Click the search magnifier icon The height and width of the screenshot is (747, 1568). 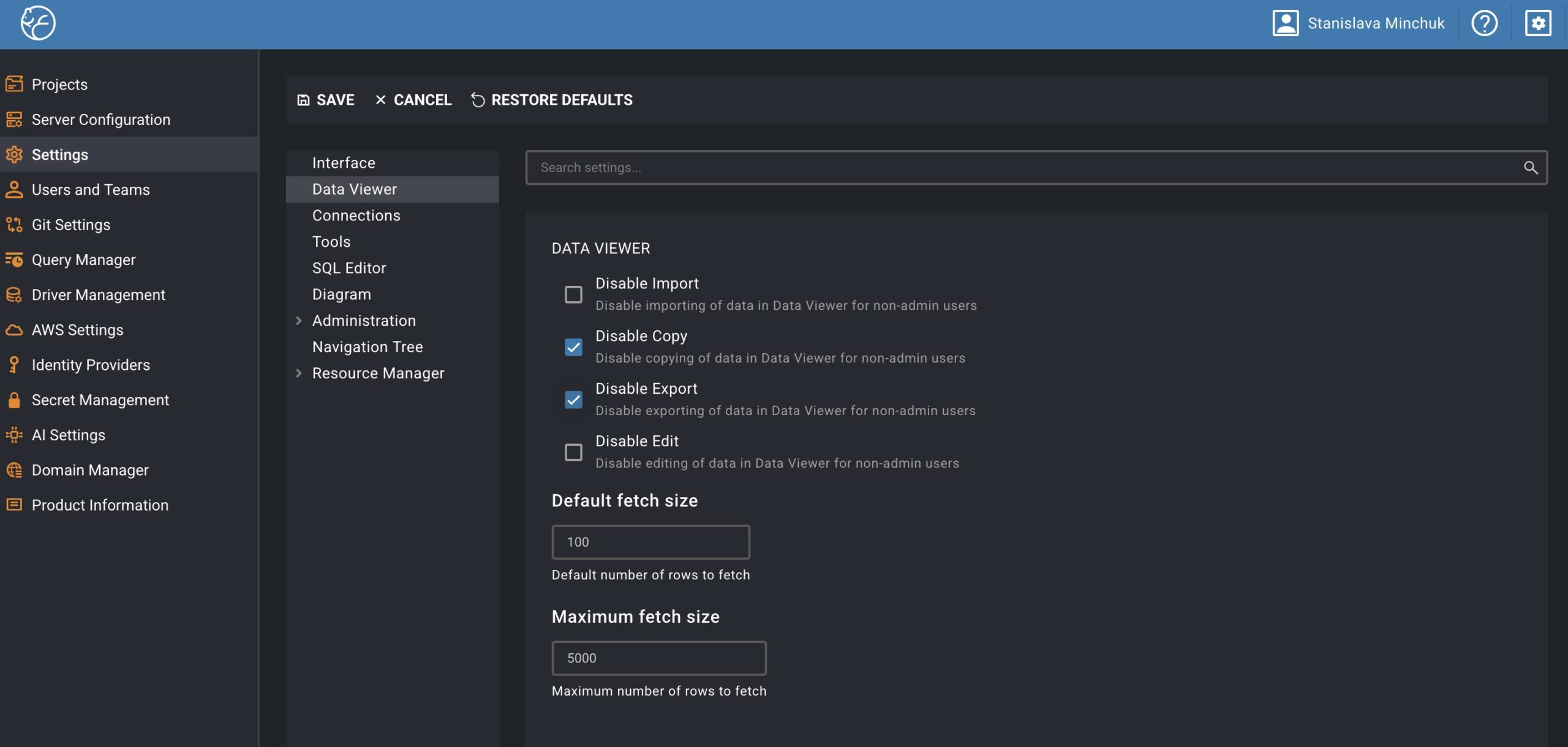pyautogui.click(x=1530, y=168)
